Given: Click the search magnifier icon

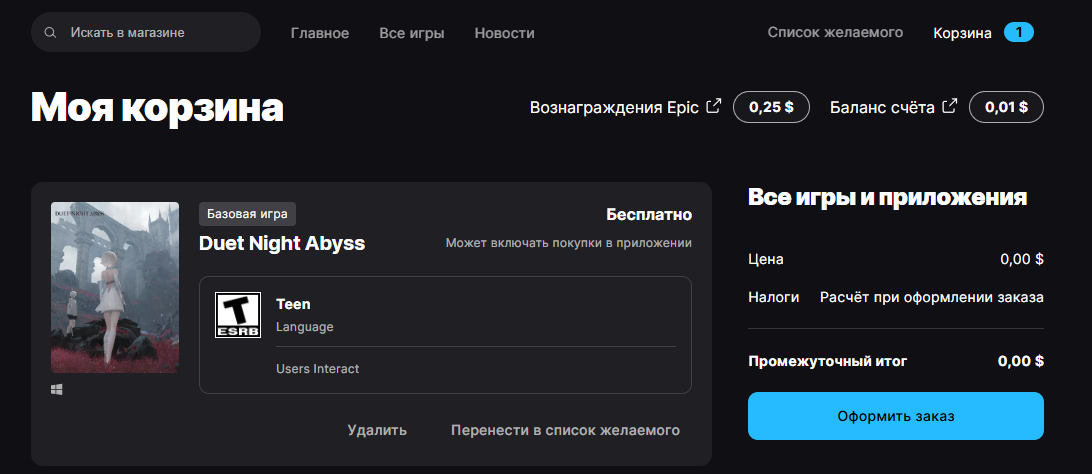Looking at the screenshot, I should pos(49,33).
